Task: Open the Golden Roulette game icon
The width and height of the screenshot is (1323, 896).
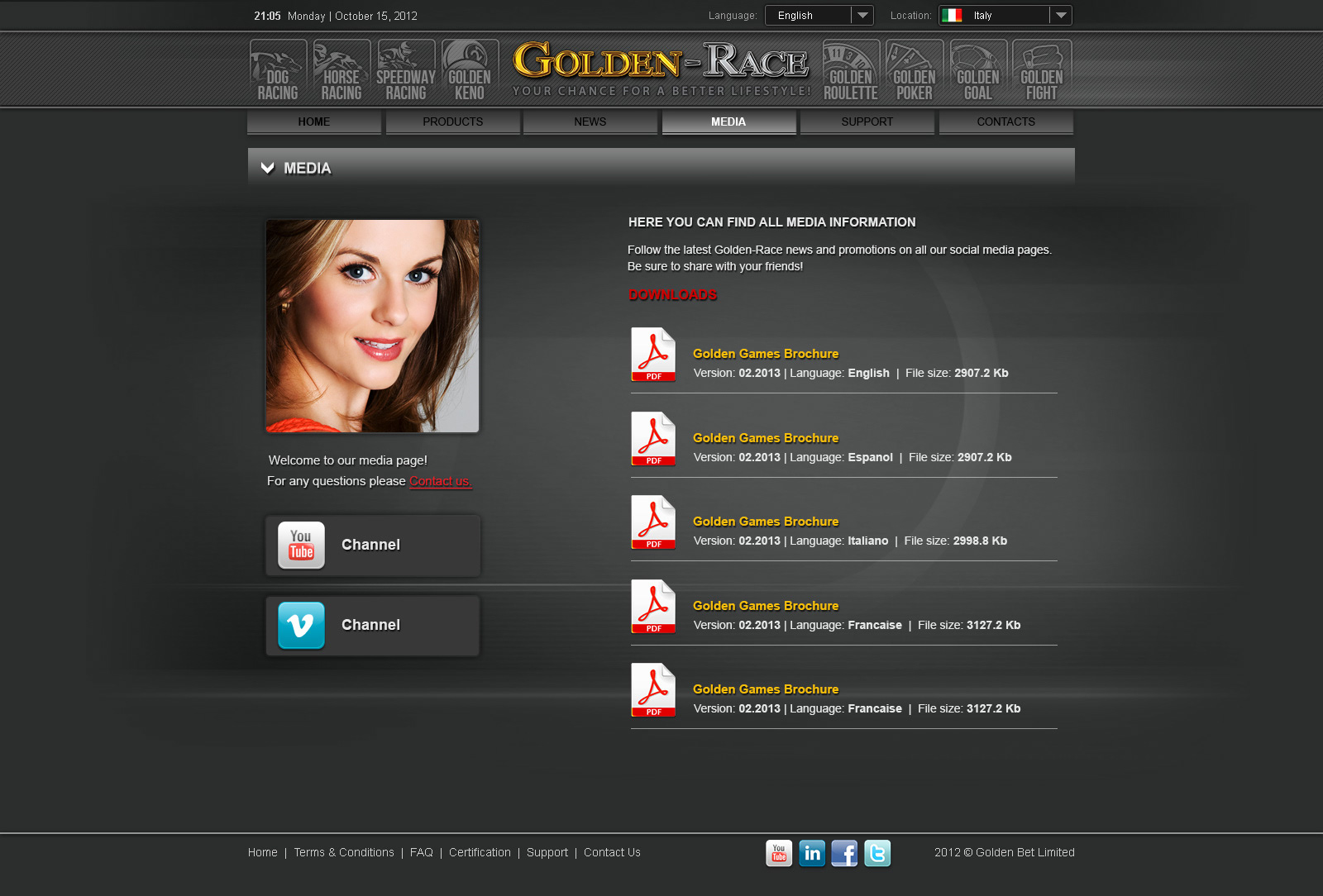Action: (x=851, y=71)
